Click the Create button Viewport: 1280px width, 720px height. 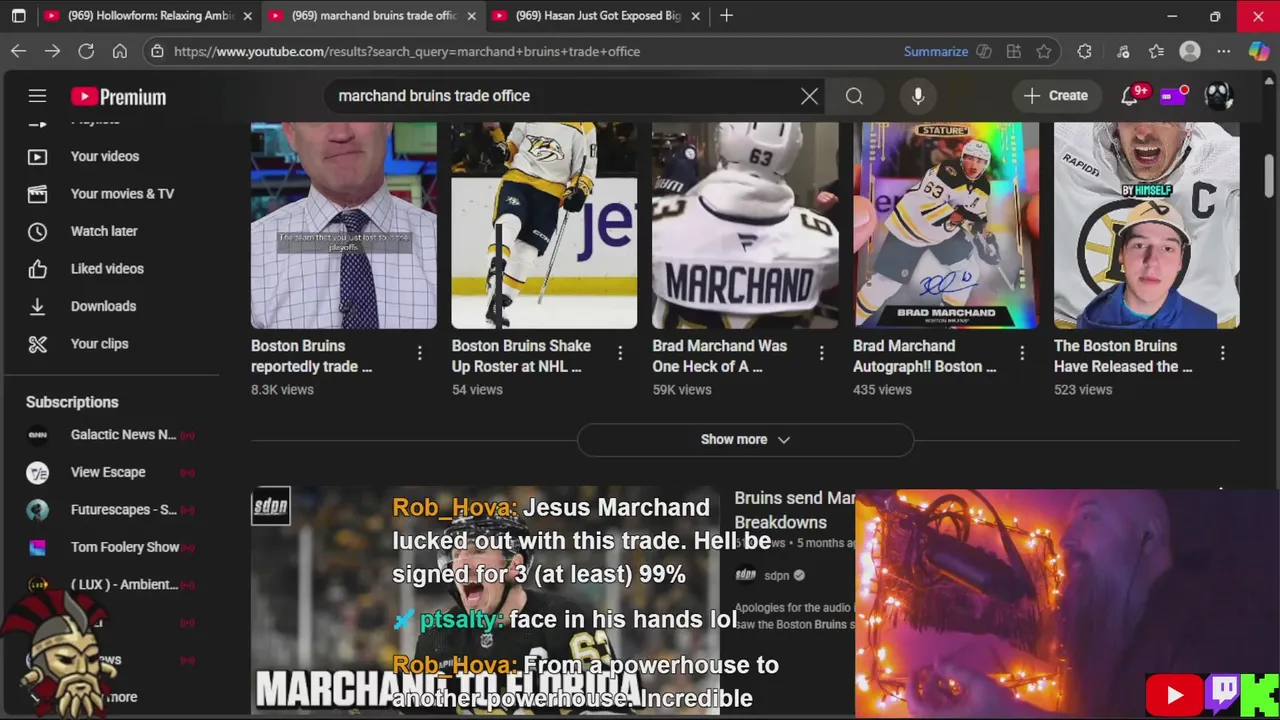[x=1055, y=96]
